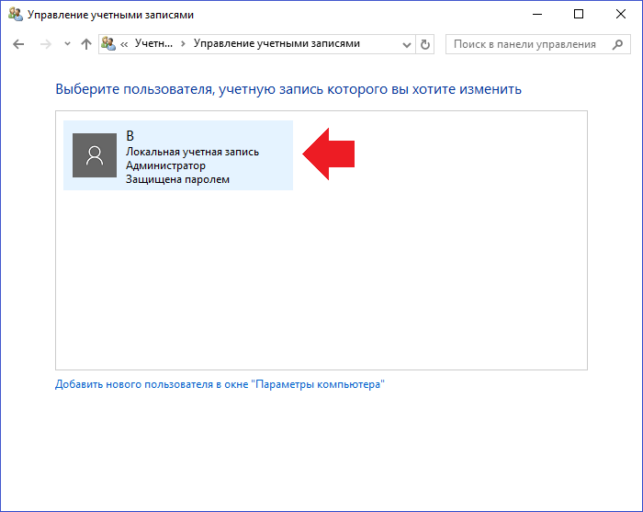
Task: Click the Forward navigation arrow
Action: click(46, 44)
